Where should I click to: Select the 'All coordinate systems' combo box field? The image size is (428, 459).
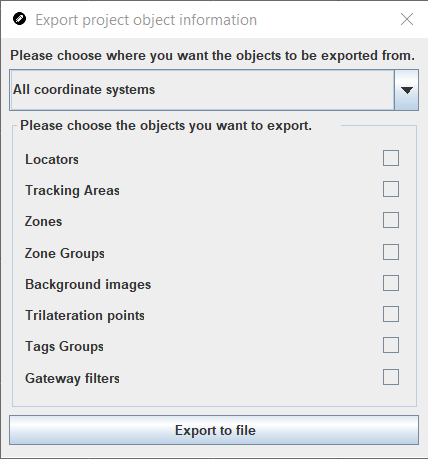pos(214,90)
